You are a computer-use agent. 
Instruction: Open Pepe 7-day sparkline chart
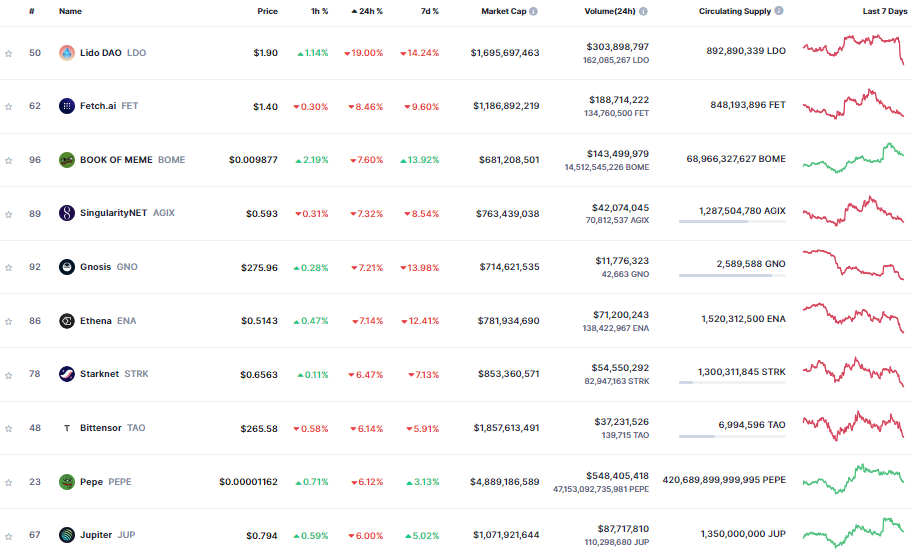853,479
